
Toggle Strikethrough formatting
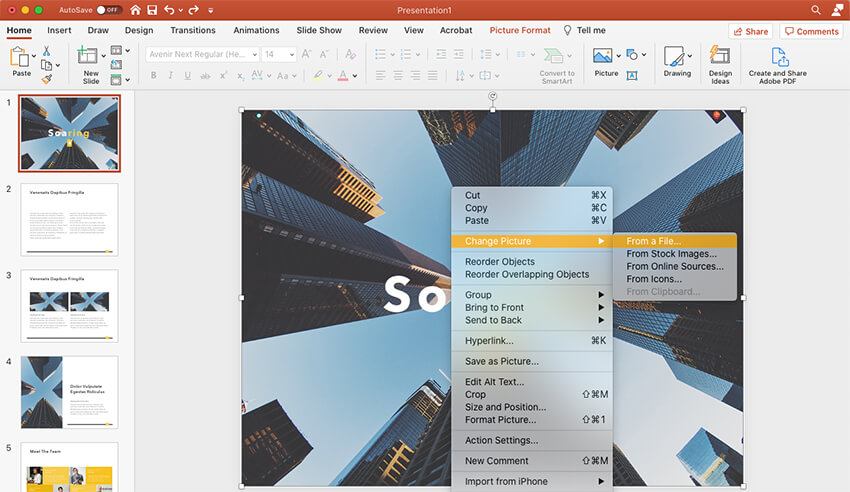205,76
